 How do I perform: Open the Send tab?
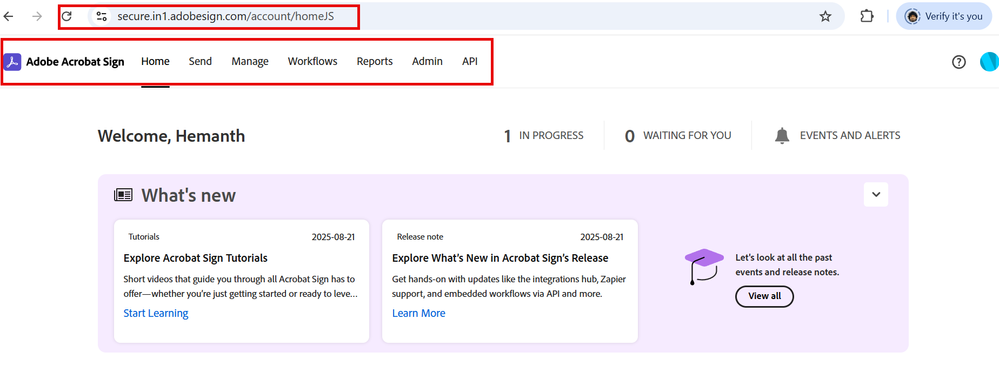pos(200,62)
